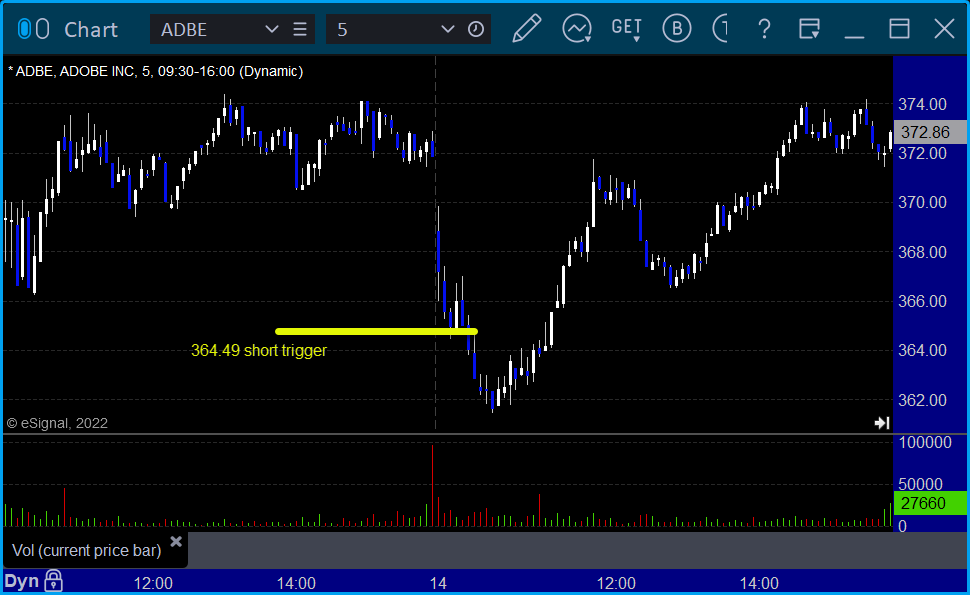
Task: Click the symbol list menu icon
Action: click(x=300, y=29)
